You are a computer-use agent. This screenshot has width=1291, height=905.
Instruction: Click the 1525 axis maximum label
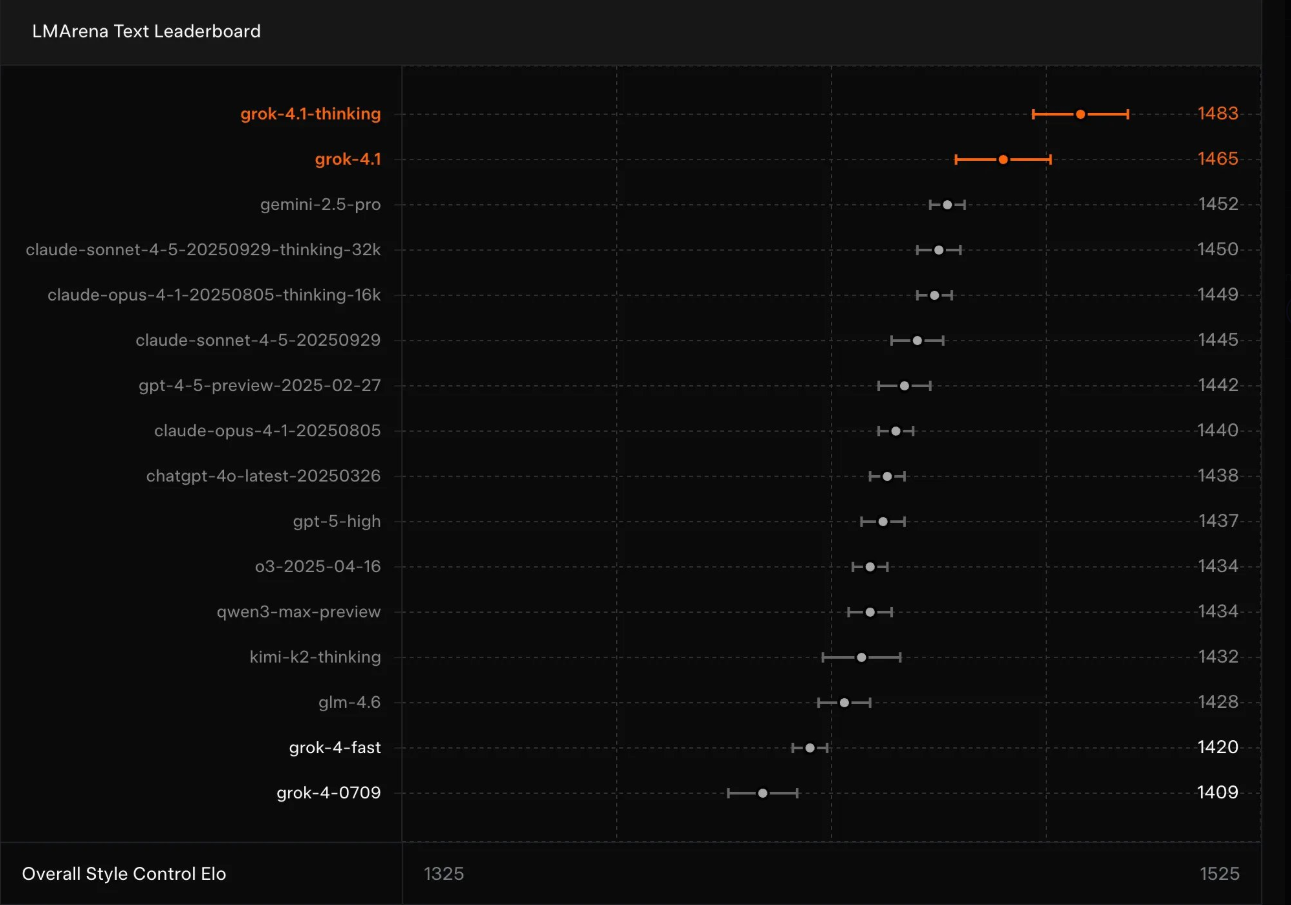(1219, 874)
